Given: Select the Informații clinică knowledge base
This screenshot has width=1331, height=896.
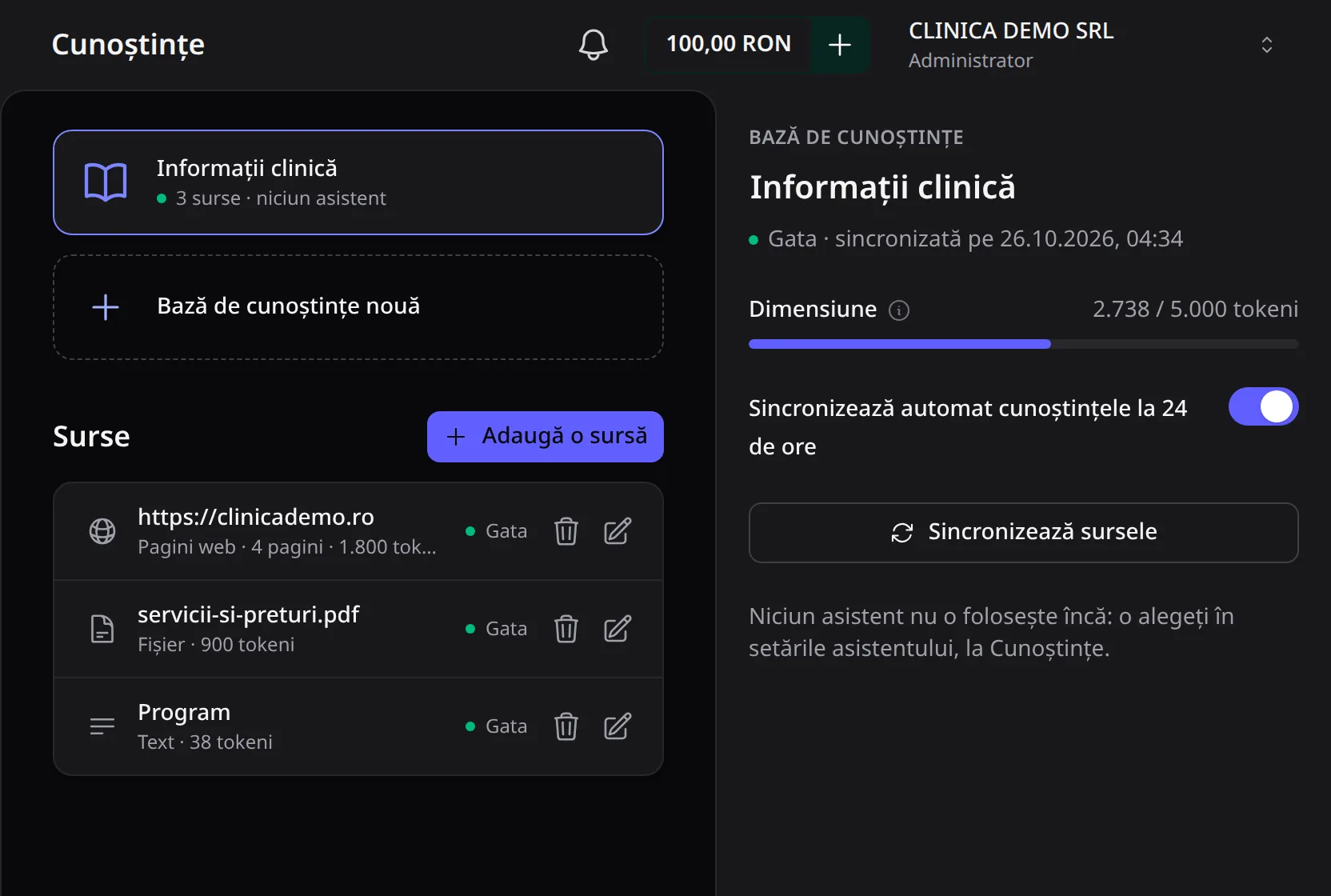Looking at the screenshot, I should point(358,182).
